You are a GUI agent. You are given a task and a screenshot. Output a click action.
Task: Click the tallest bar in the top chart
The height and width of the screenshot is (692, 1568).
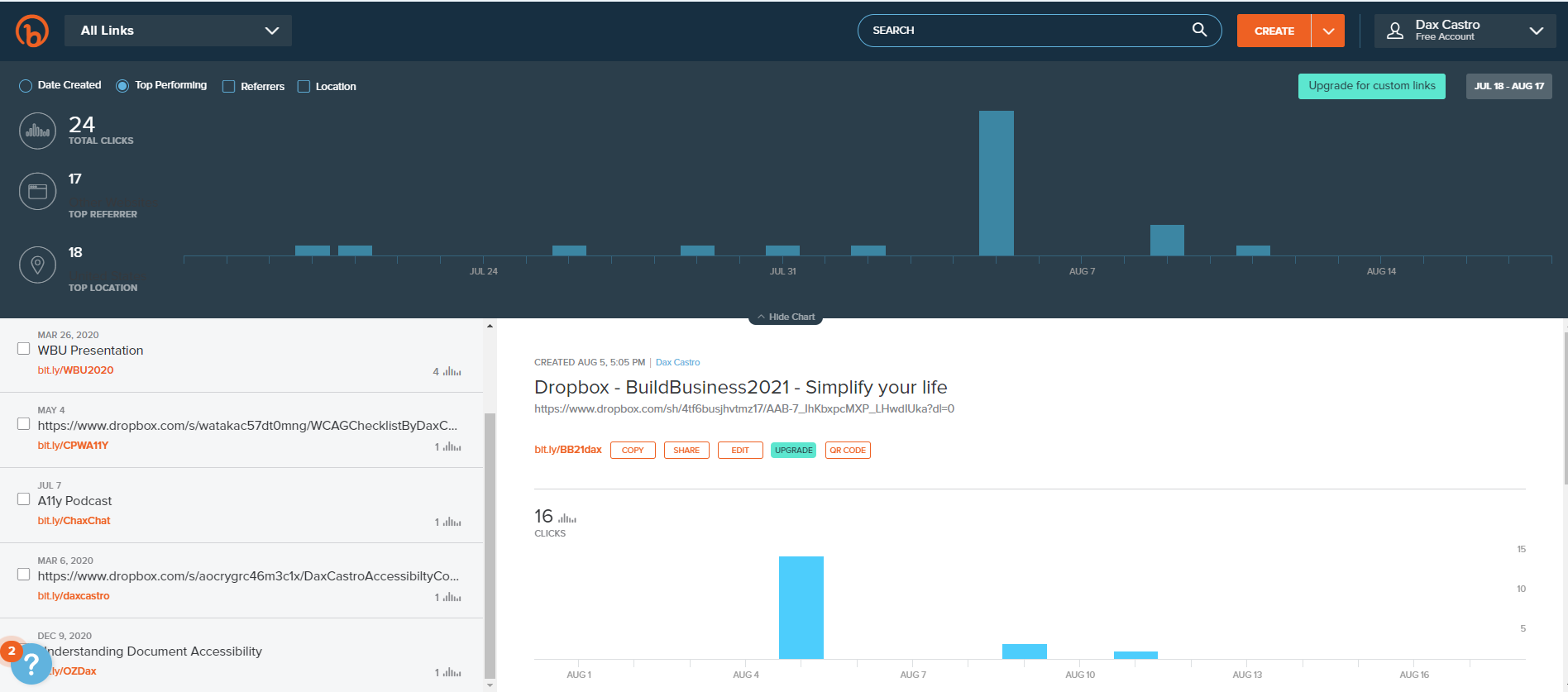996,183
